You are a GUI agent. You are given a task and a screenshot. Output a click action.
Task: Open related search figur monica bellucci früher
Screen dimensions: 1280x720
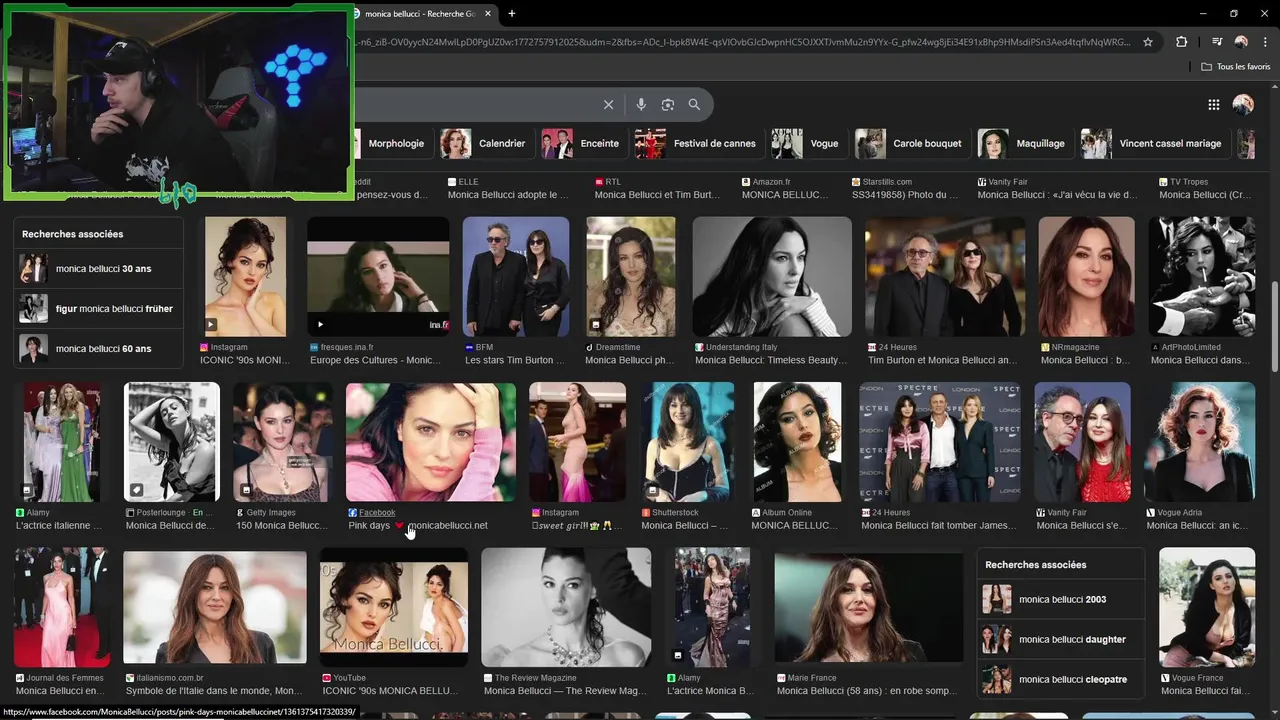(98, 308)
